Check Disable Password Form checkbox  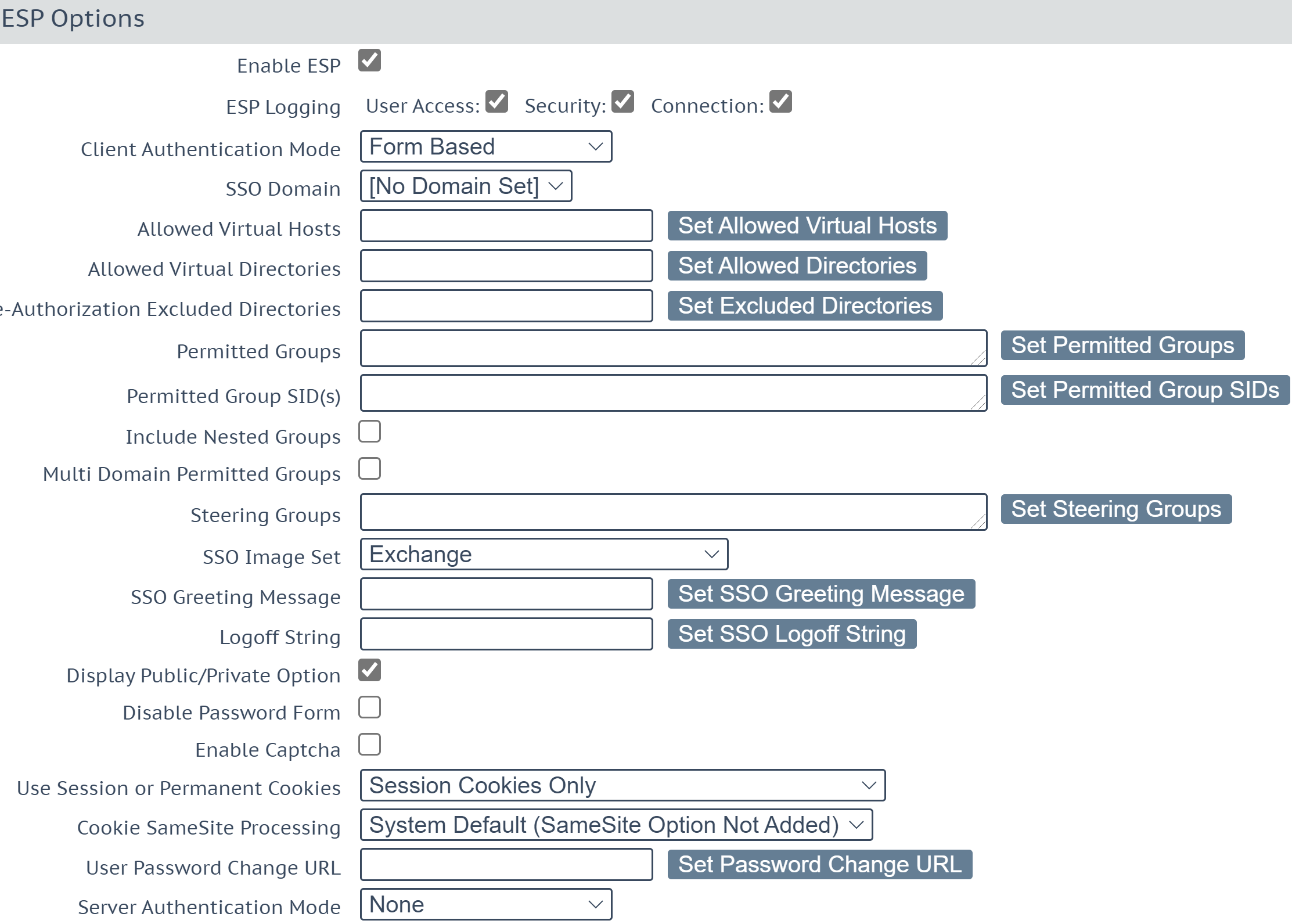369,707
